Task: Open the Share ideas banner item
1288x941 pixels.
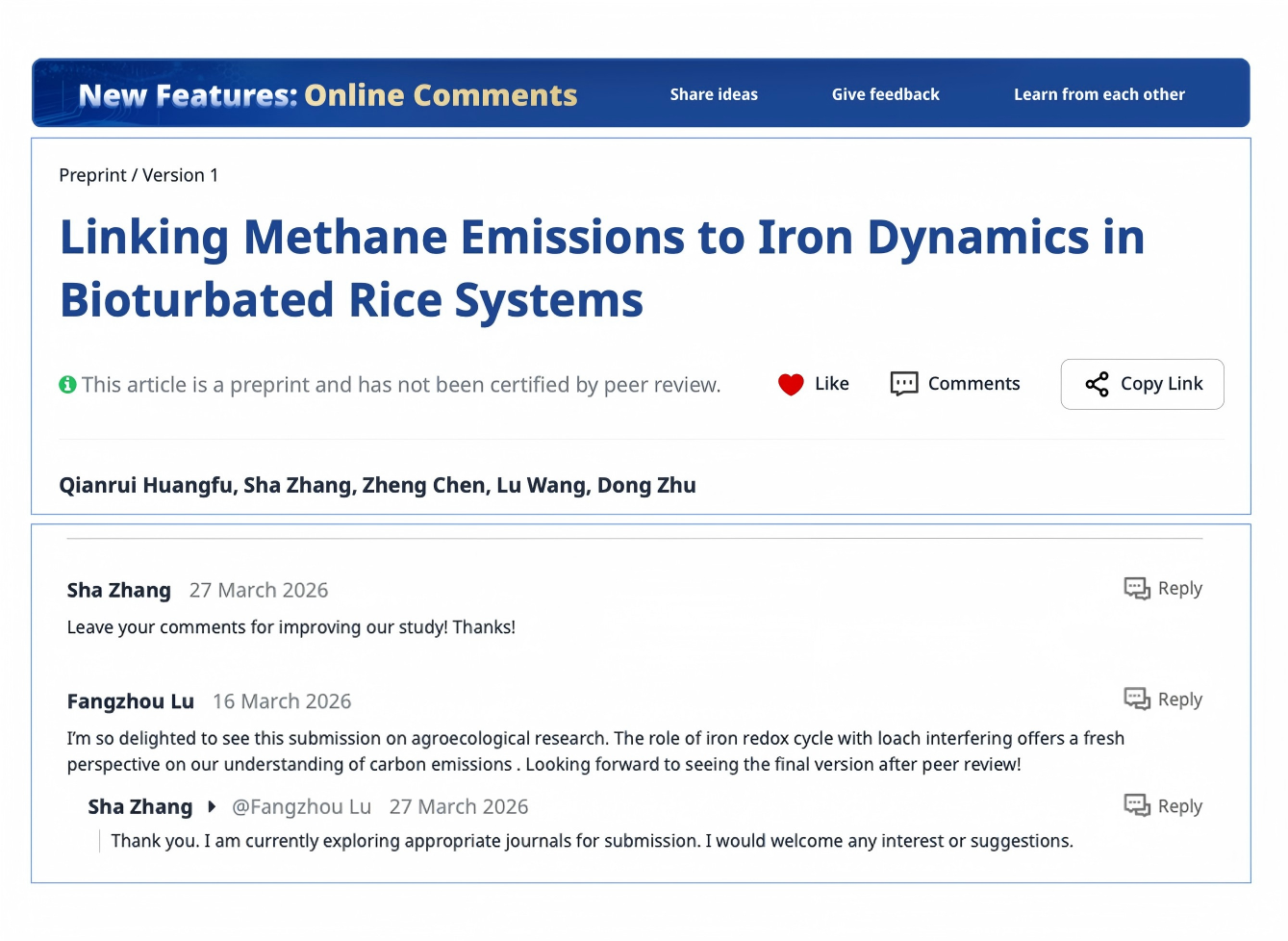Action: click(714, 94)
